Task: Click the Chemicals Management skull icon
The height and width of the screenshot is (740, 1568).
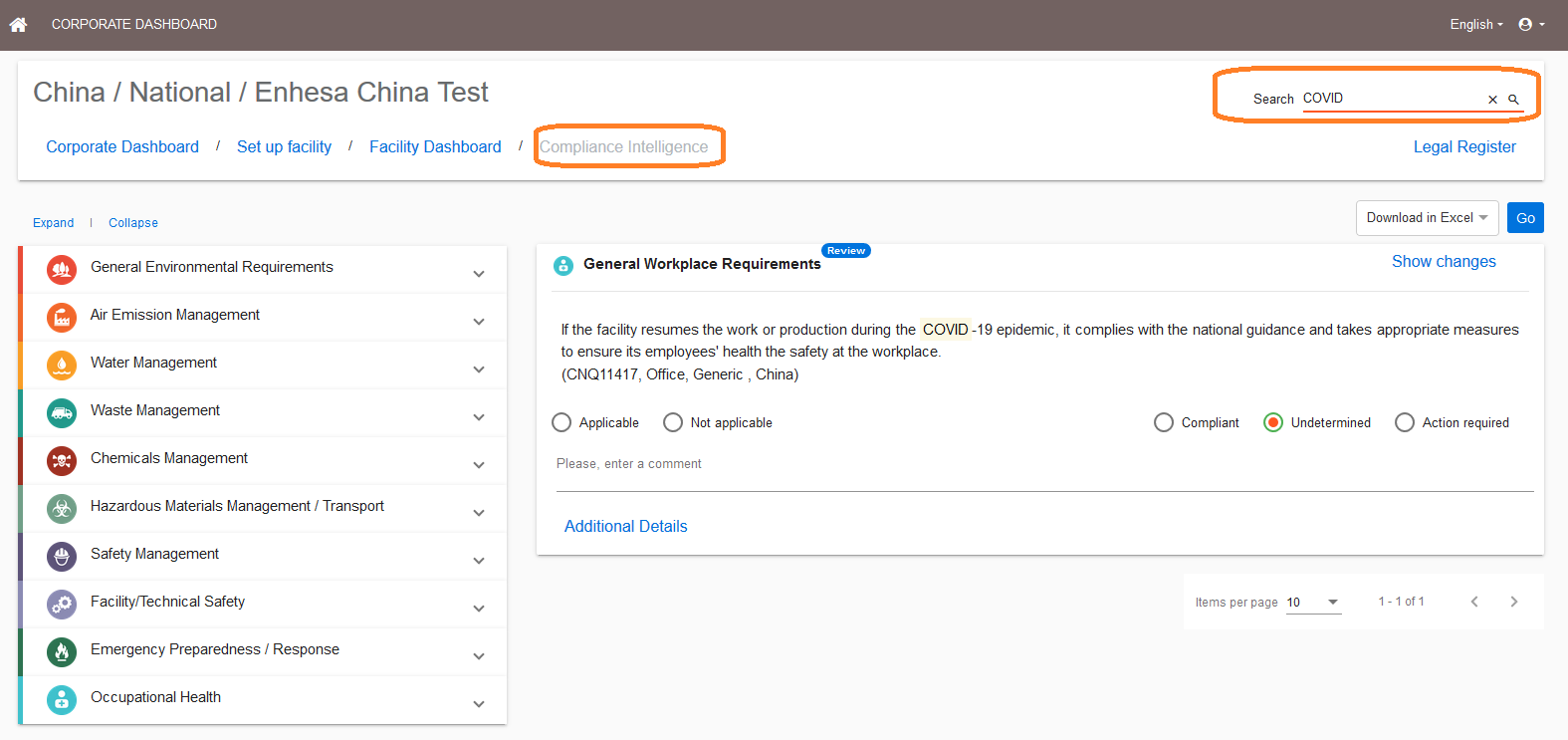Action: 62,460
